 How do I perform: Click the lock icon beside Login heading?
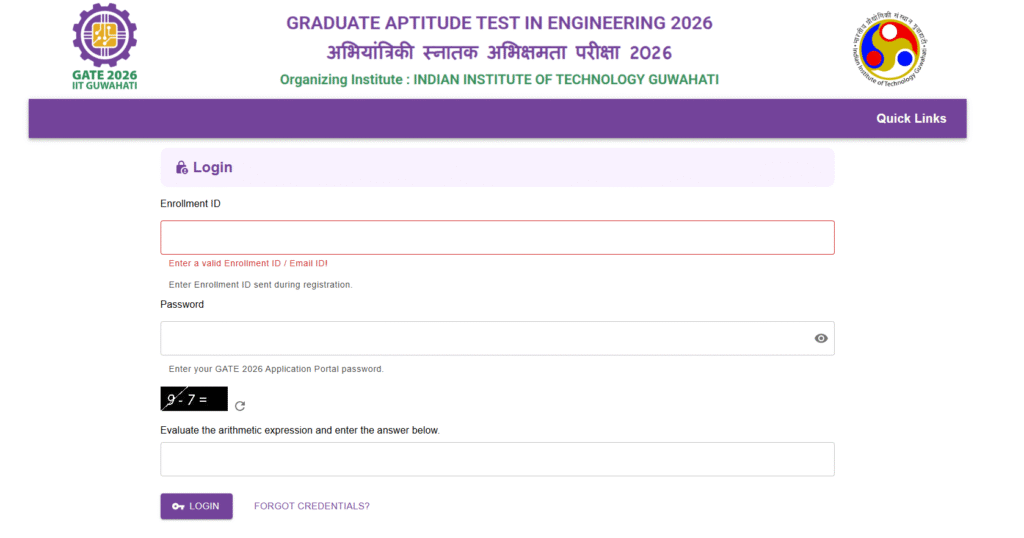click(x=182, y=168)
